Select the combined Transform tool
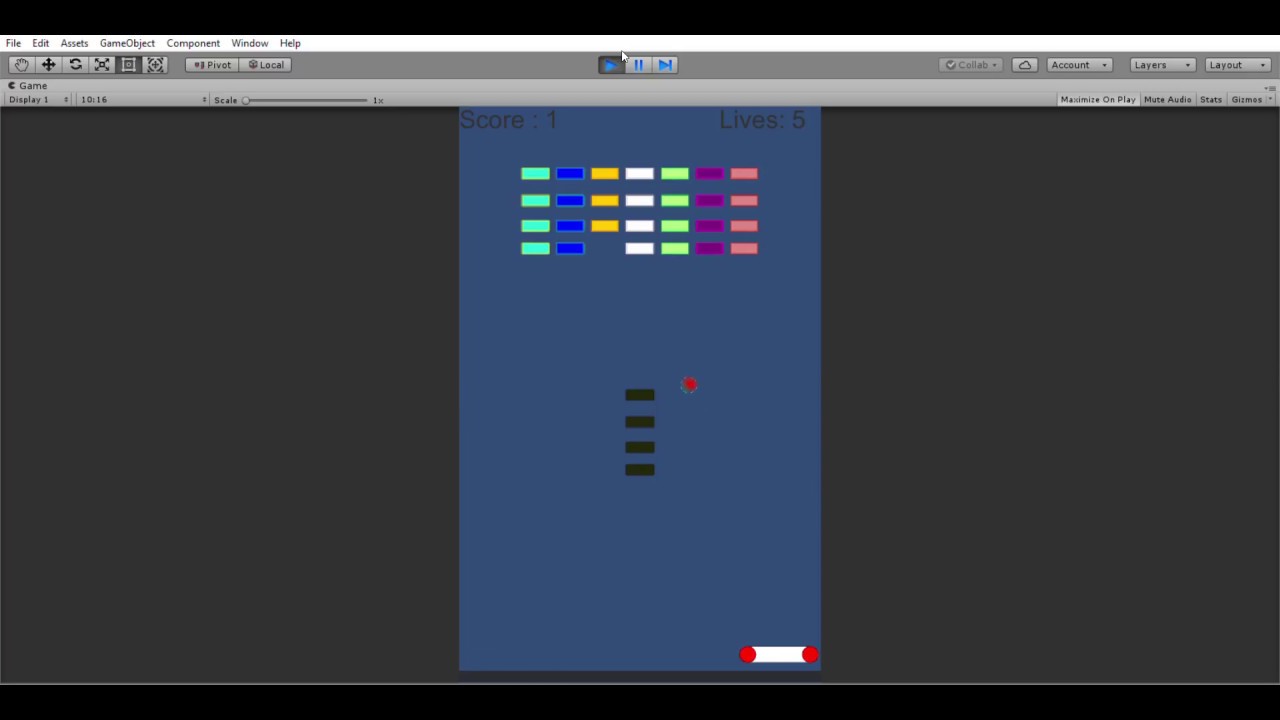 (156, 65)
